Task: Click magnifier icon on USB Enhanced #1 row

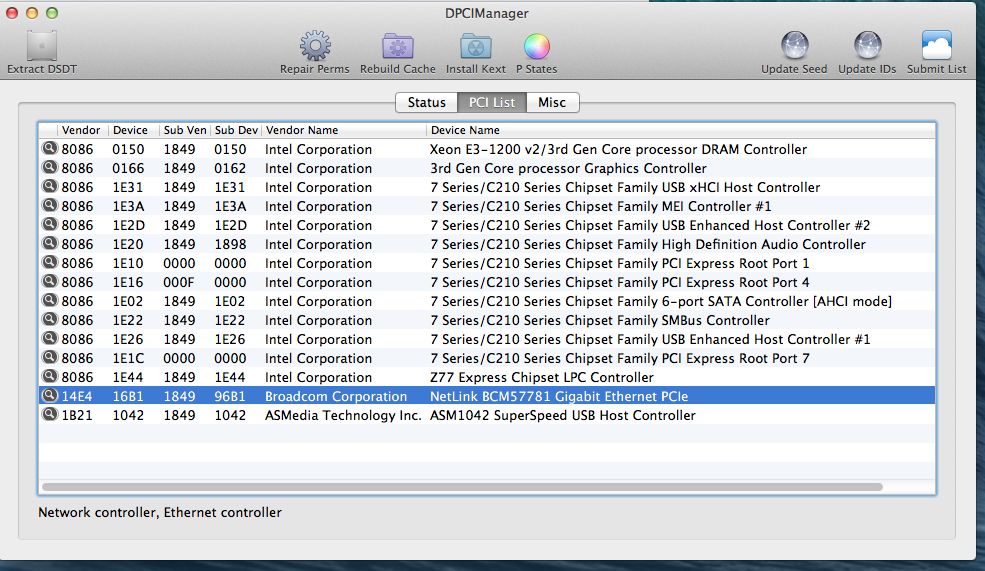Action: point(49,338)
